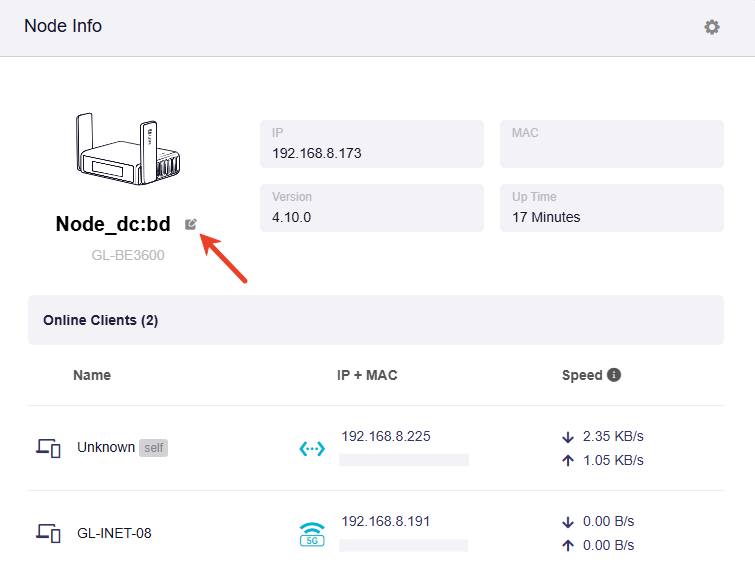Screen dimensions: 755x572
Task: Click the self badge
Action: 154,448
